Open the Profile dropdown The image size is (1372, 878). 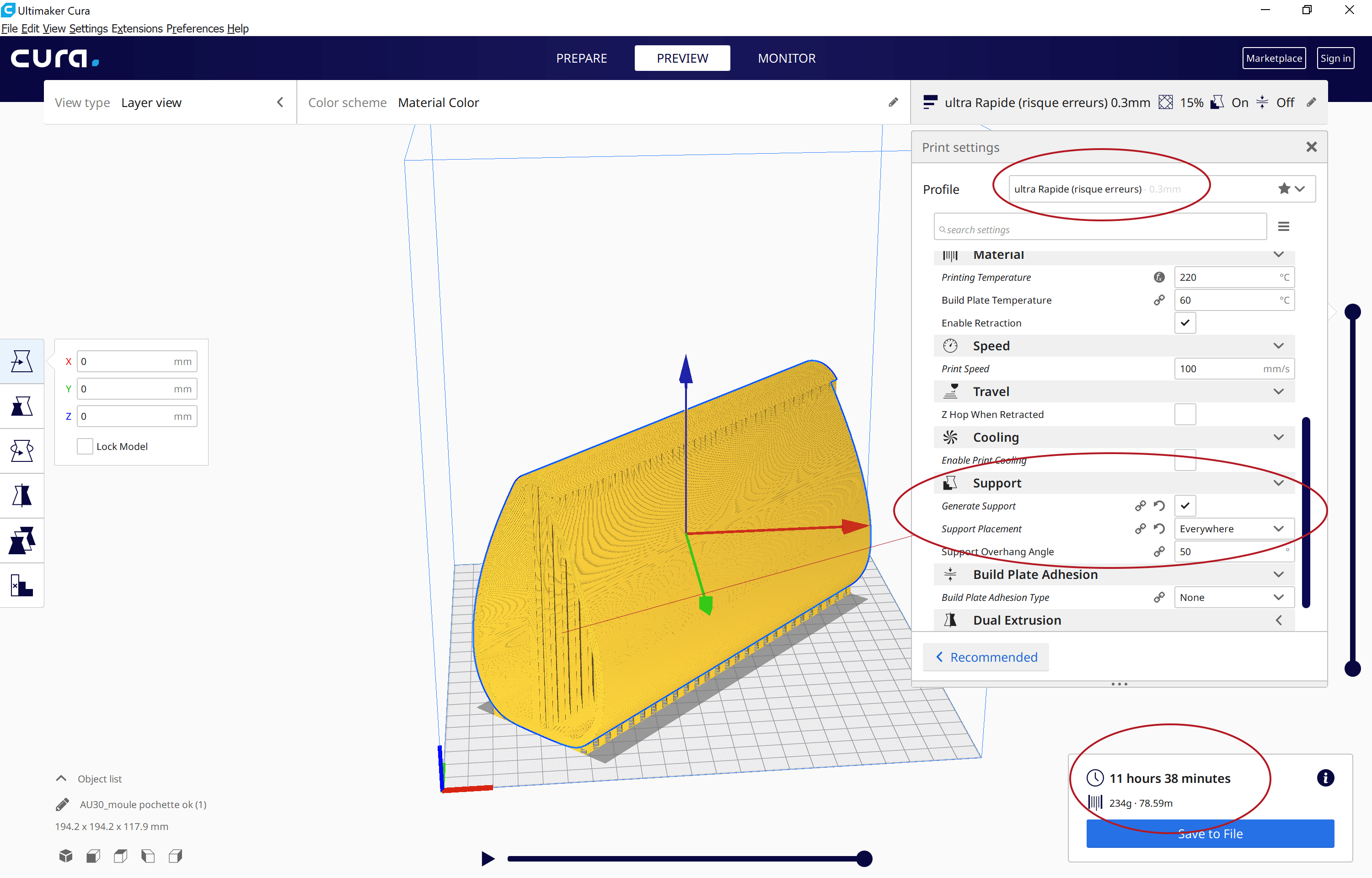[1161, 189]
